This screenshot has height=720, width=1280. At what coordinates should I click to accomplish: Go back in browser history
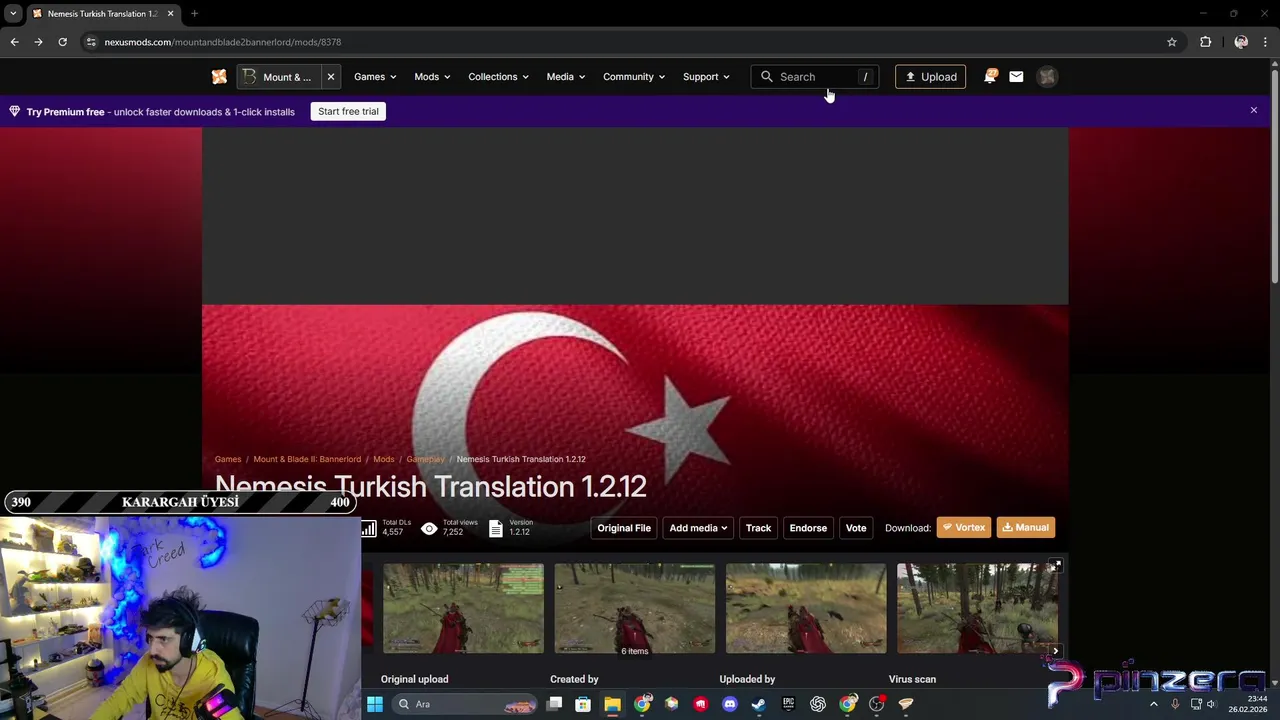(x=14, y=42)
